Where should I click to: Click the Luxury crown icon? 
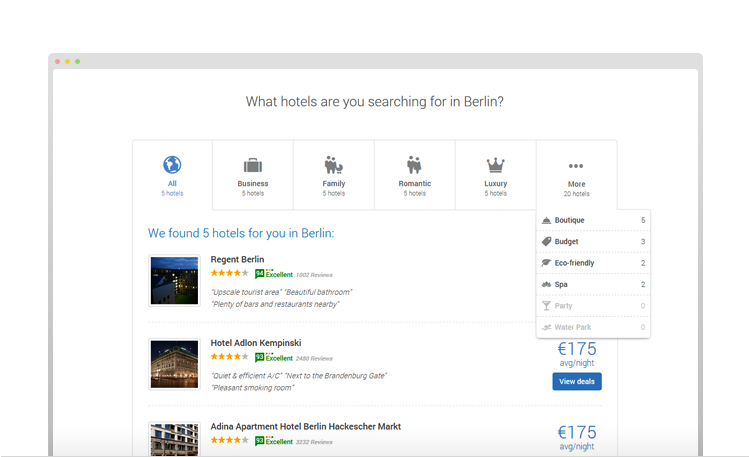pos(496,165)
